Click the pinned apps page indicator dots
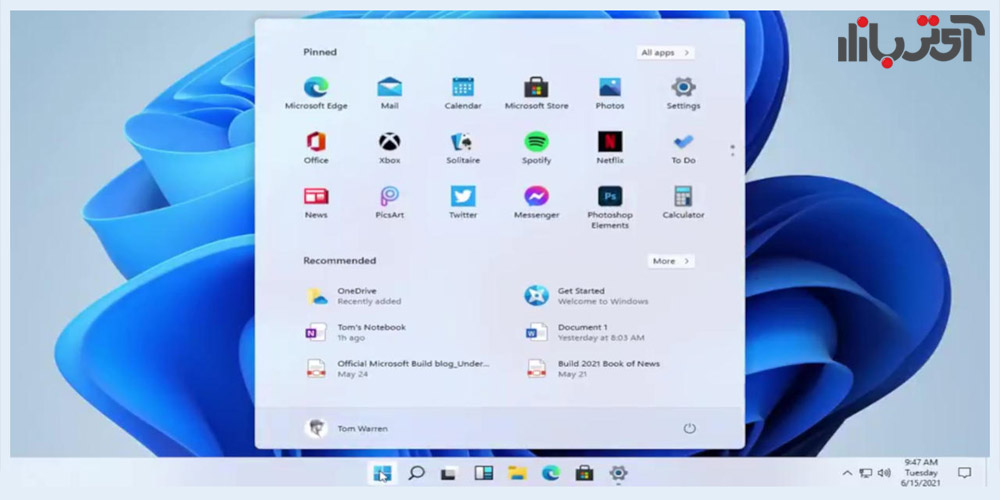1000x500 pixels. click(x=732, y=151)
